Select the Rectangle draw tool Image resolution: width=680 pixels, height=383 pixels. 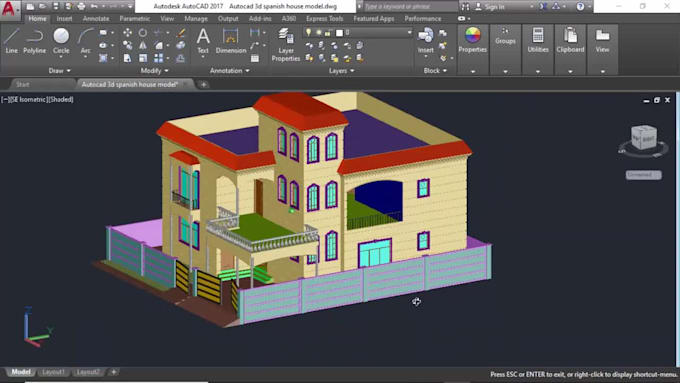pos(103,33)
